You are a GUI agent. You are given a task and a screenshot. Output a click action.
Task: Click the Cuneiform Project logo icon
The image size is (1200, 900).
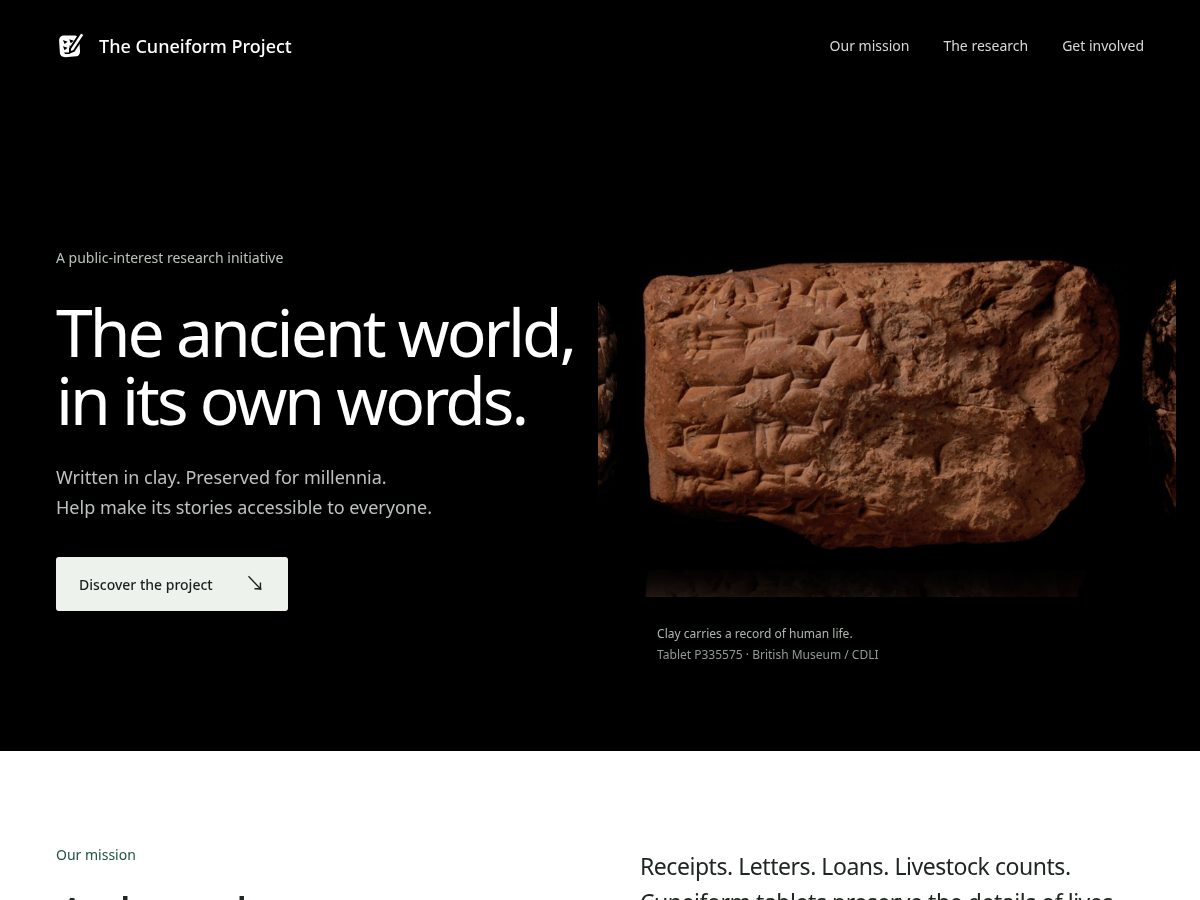(x=70, y=46)
